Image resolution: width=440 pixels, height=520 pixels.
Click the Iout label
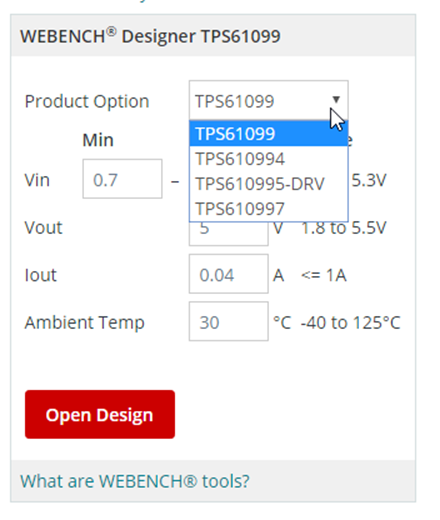[x=40, y=275]
